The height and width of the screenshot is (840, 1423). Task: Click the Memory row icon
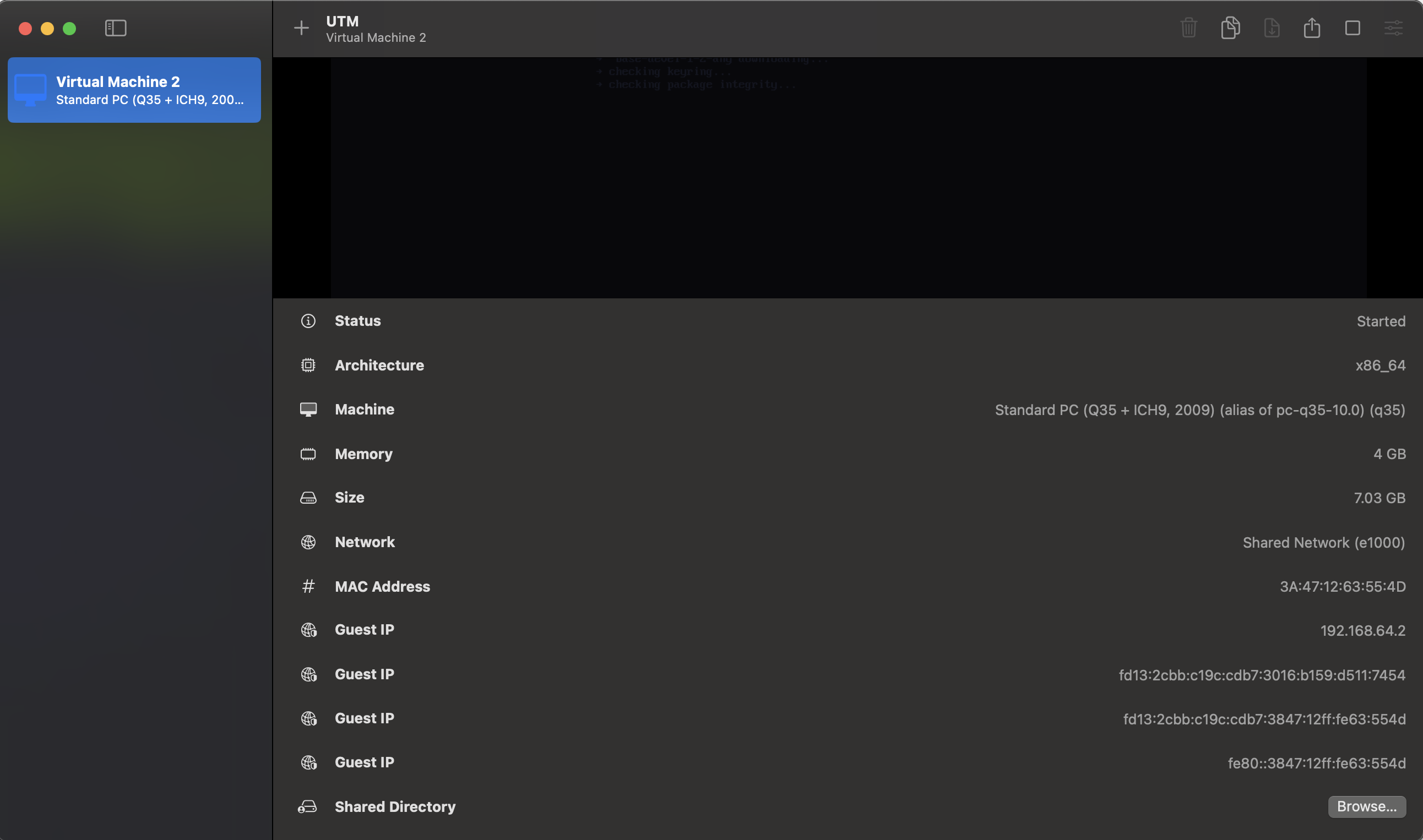point(308,454)
